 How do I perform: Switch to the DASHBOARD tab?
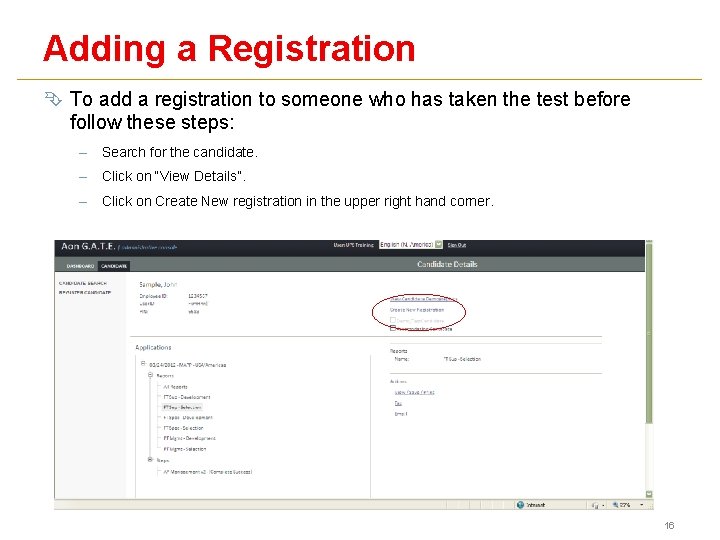[x=80, y=266]
